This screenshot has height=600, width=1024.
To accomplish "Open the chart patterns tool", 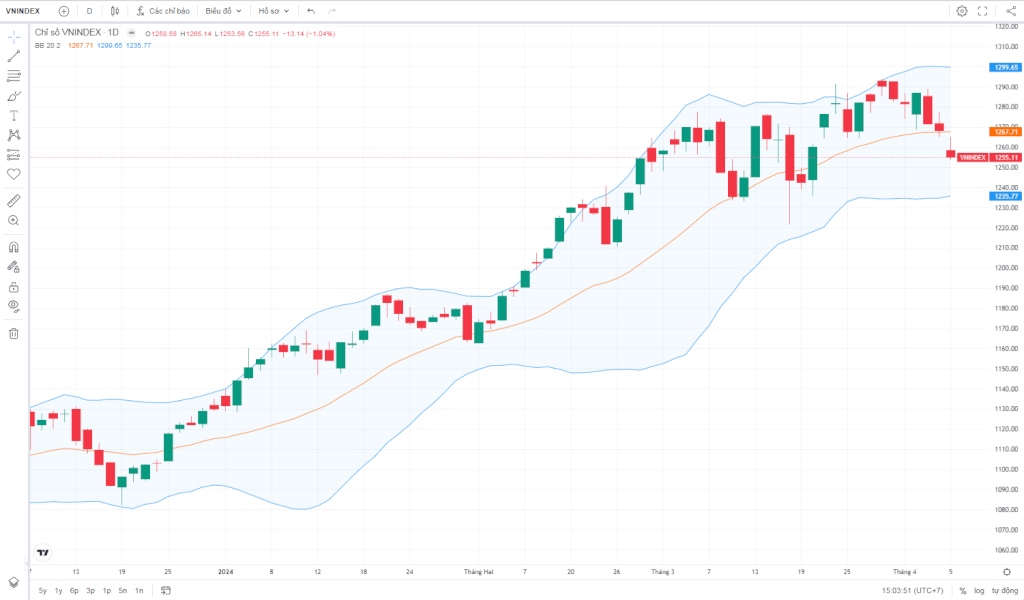I will coord(14,135).
